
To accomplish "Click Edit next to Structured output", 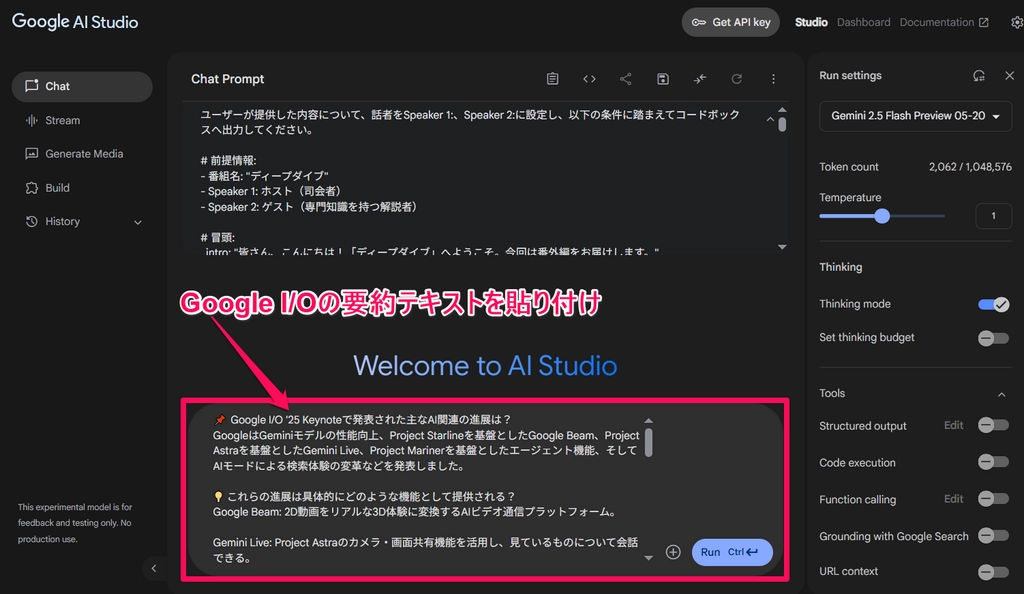I will [953, 426].
